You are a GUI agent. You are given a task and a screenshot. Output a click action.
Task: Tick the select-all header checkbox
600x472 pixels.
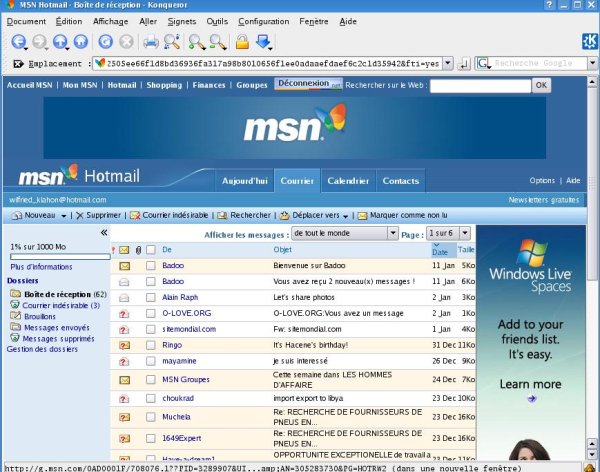[x=151, y=250]
